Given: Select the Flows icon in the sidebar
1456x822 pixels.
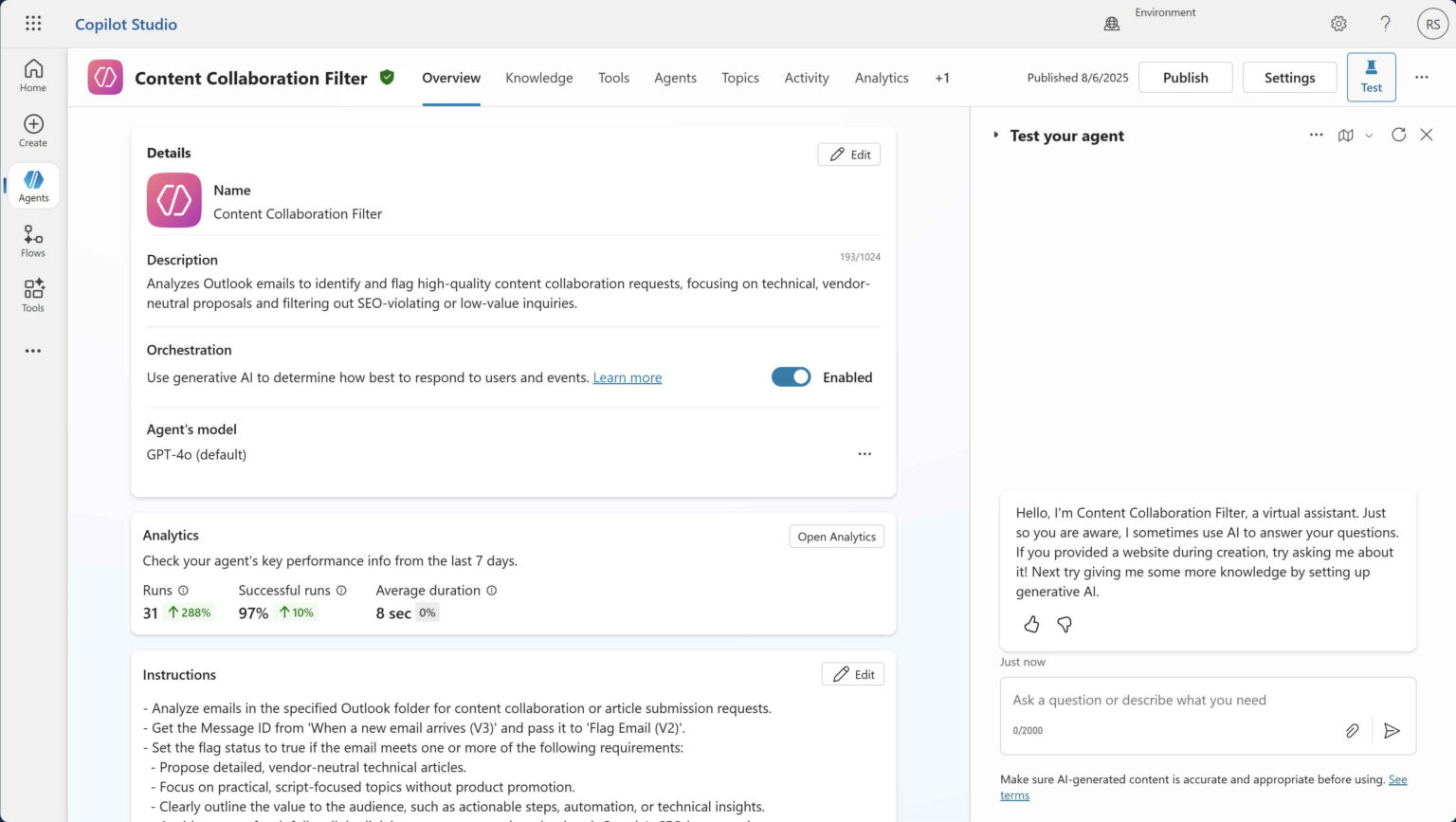Looking at the screenshot, I should pyautogui.click(x=33, y=239).
